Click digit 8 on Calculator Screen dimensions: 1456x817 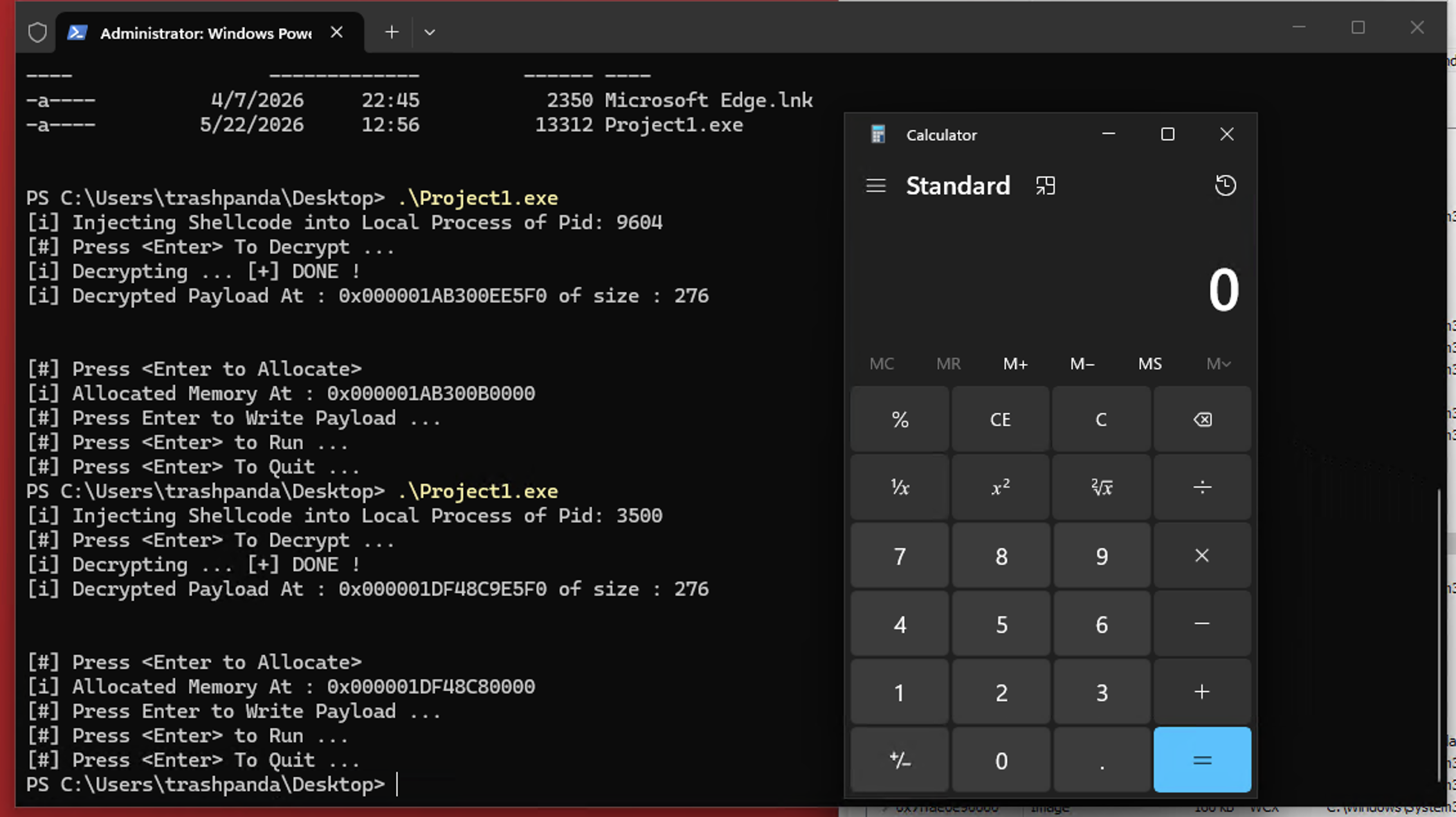click(x=1001, y=556)
